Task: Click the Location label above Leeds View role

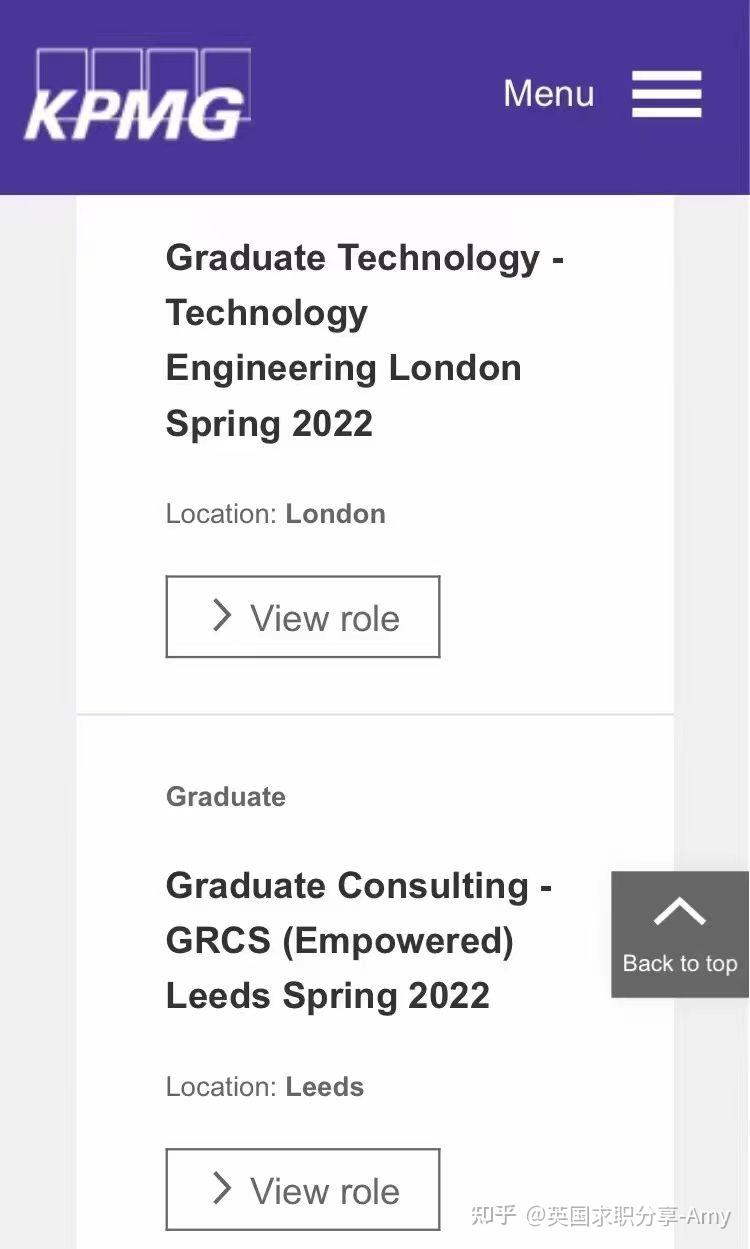Action: 221,1087
